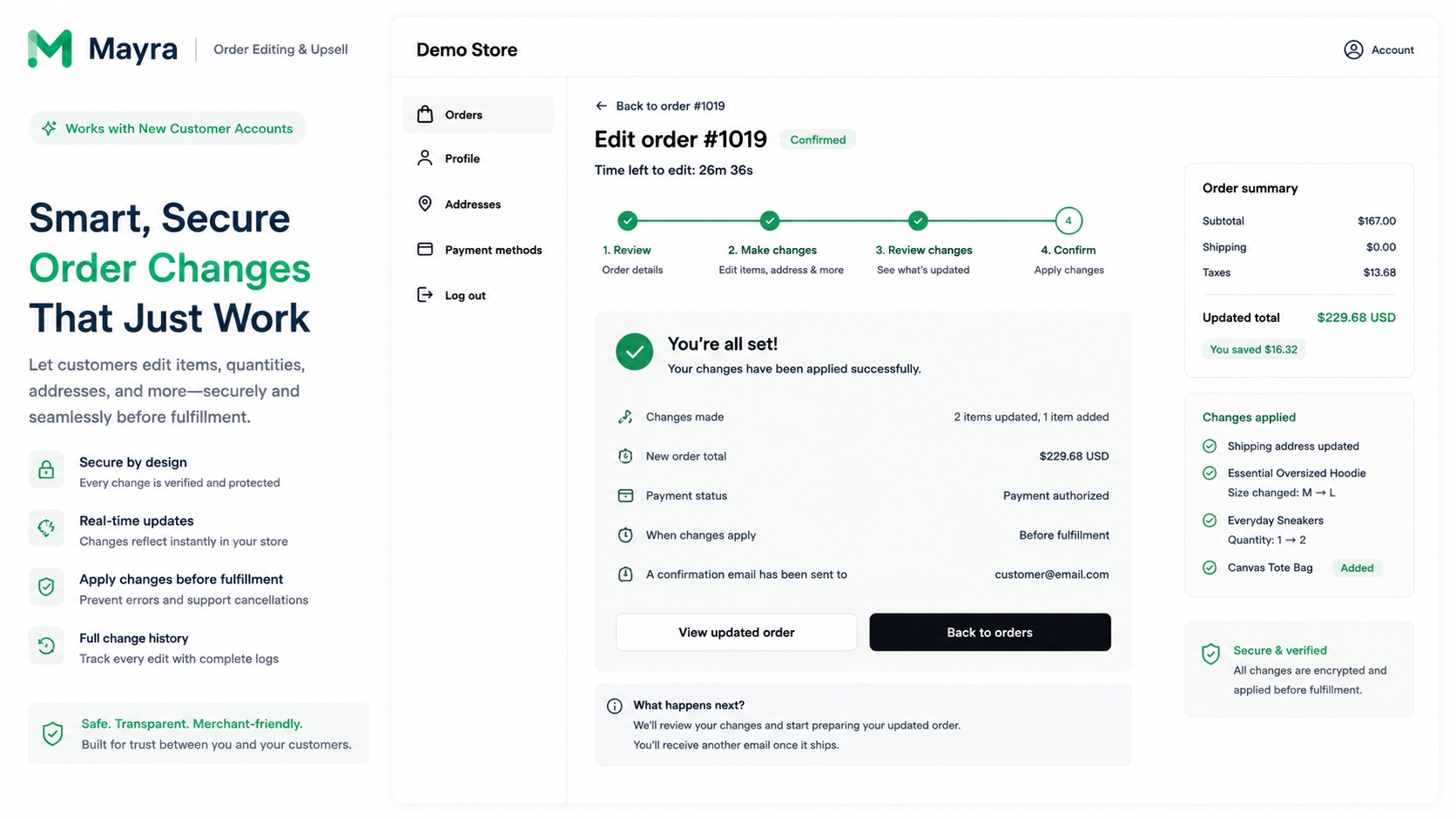Click the customer@email.com text
Screen dimensions: 1456x819
point(1052,574)
